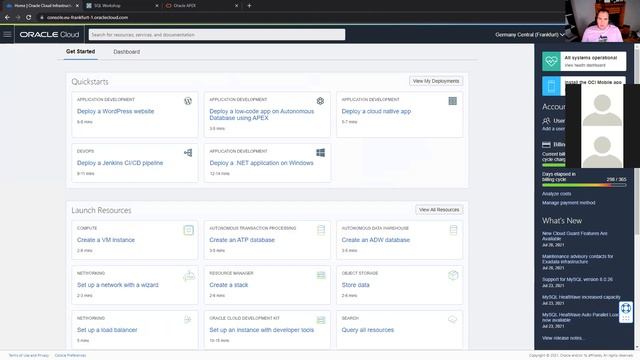Viewport: 640px width, 360px height.
Task: Open Create an ATP database link
Action: (x=242, y=240)
